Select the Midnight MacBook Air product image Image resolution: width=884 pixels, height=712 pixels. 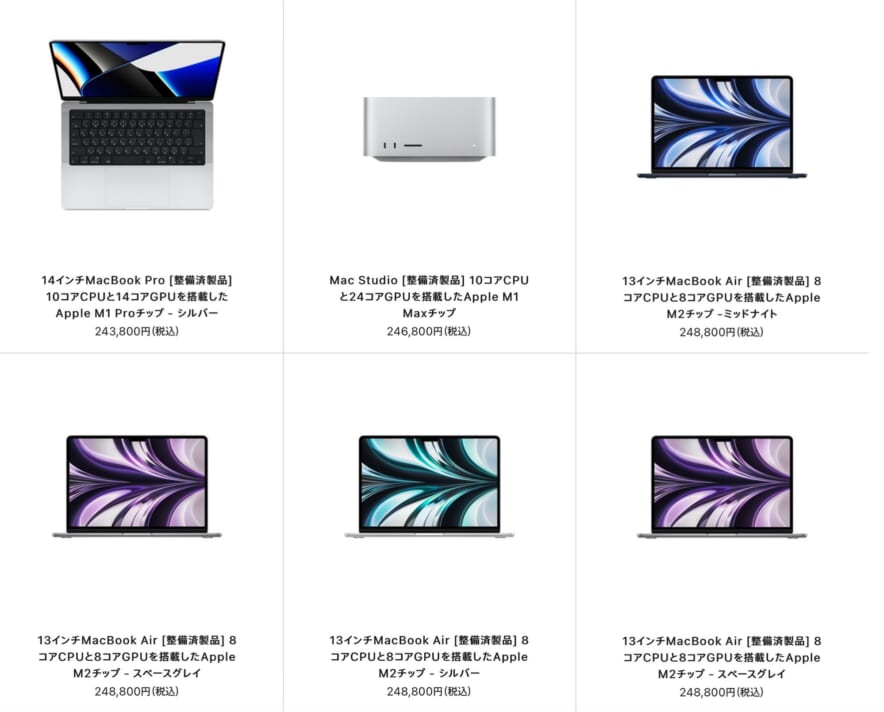tap(722, 127)
